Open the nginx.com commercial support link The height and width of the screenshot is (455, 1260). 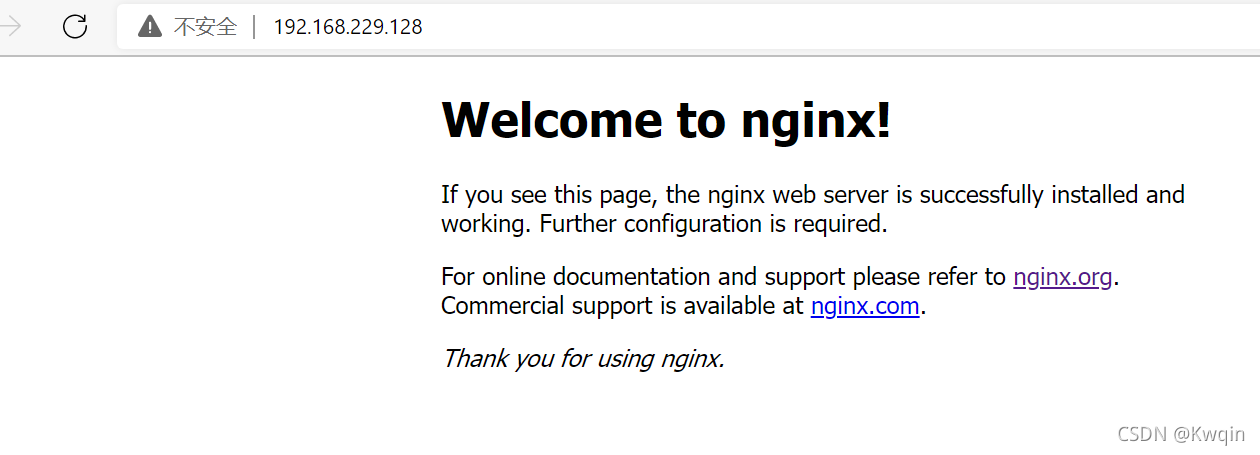(865, 306)
